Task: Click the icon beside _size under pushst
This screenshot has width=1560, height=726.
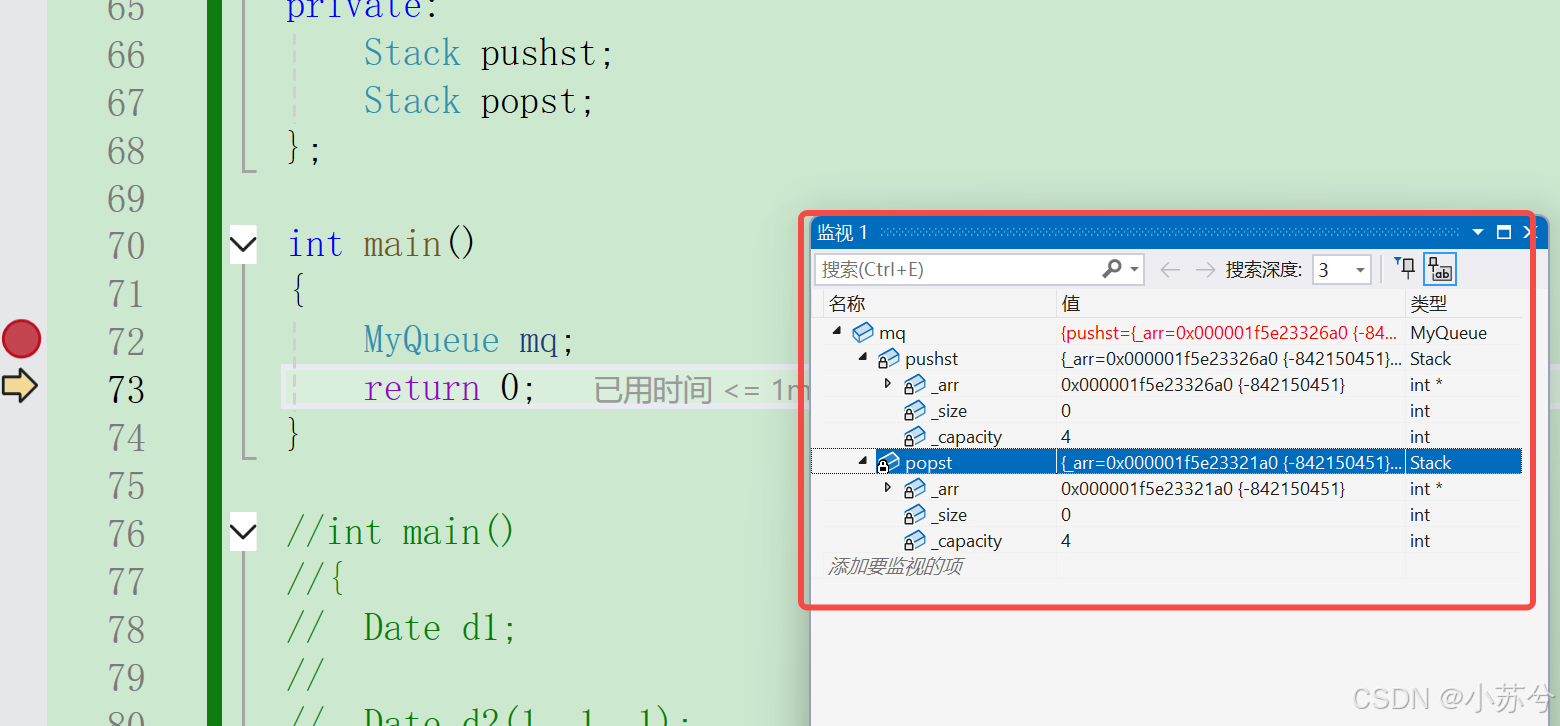Action: pos(914,411)
